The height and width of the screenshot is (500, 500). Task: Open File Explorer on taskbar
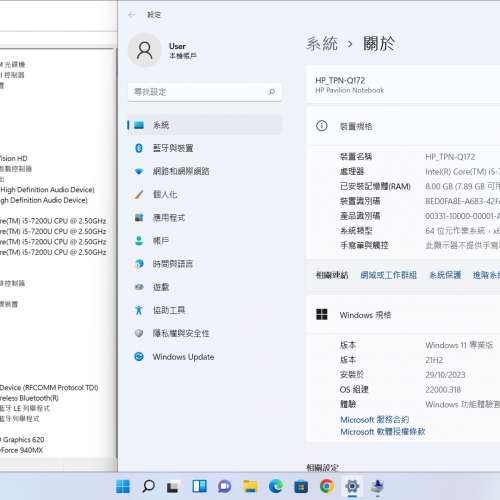tap(250, 486)
